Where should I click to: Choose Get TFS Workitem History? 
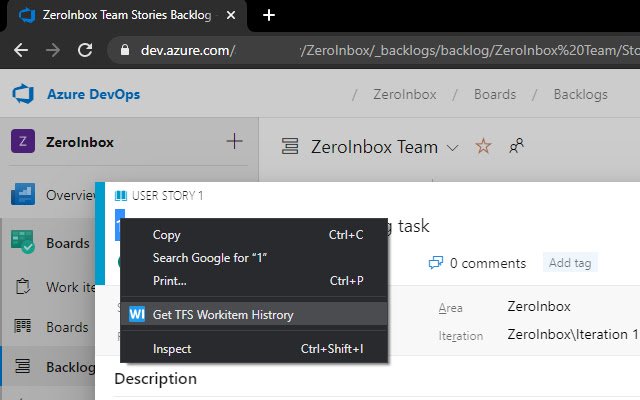coord(254,314)
